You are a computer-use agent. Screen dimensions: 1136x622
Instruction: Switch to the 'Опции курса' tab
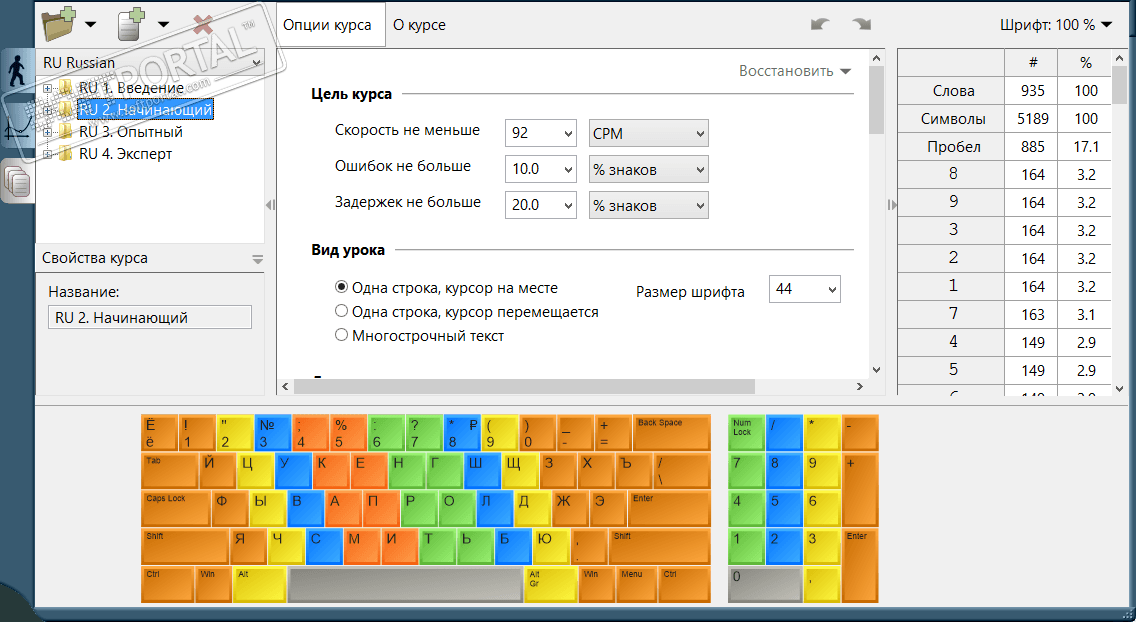pos(327,24)
